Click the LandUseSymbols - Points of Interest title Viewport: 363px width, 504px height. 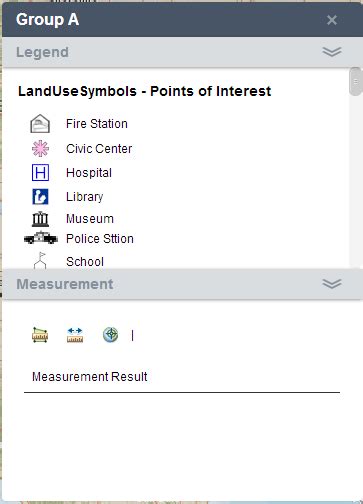tap(144, 91)
